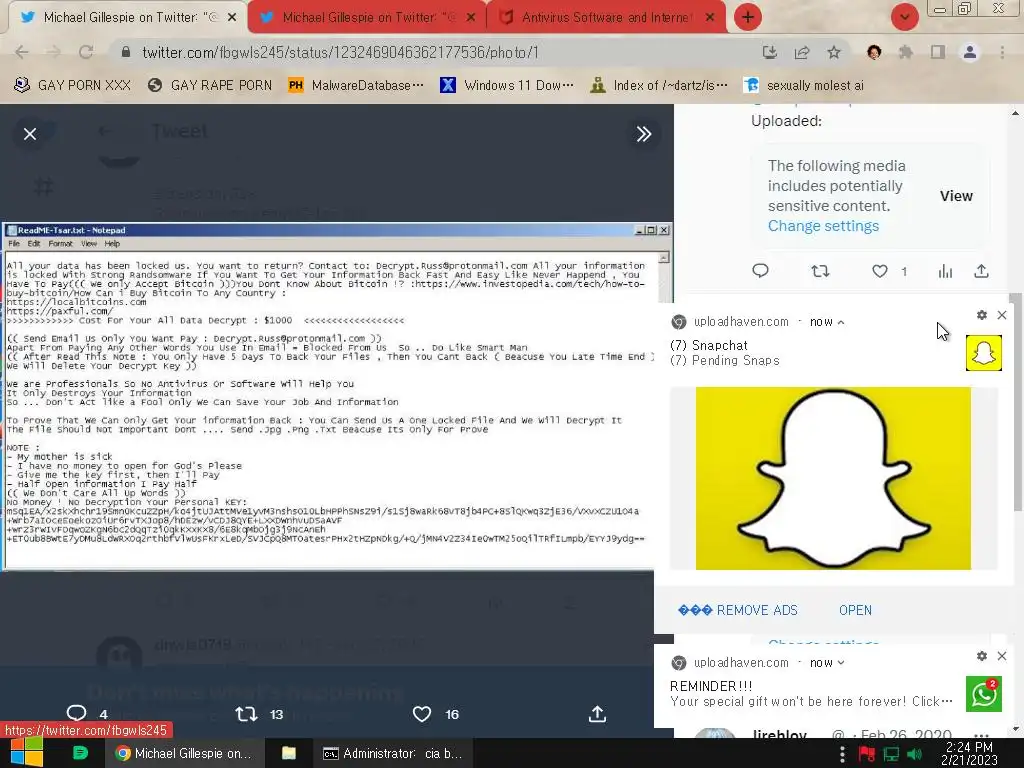Open Index of /~dartz/is bookmark
This screenshot has width=1024, height=768.
[x=658, y=85]
